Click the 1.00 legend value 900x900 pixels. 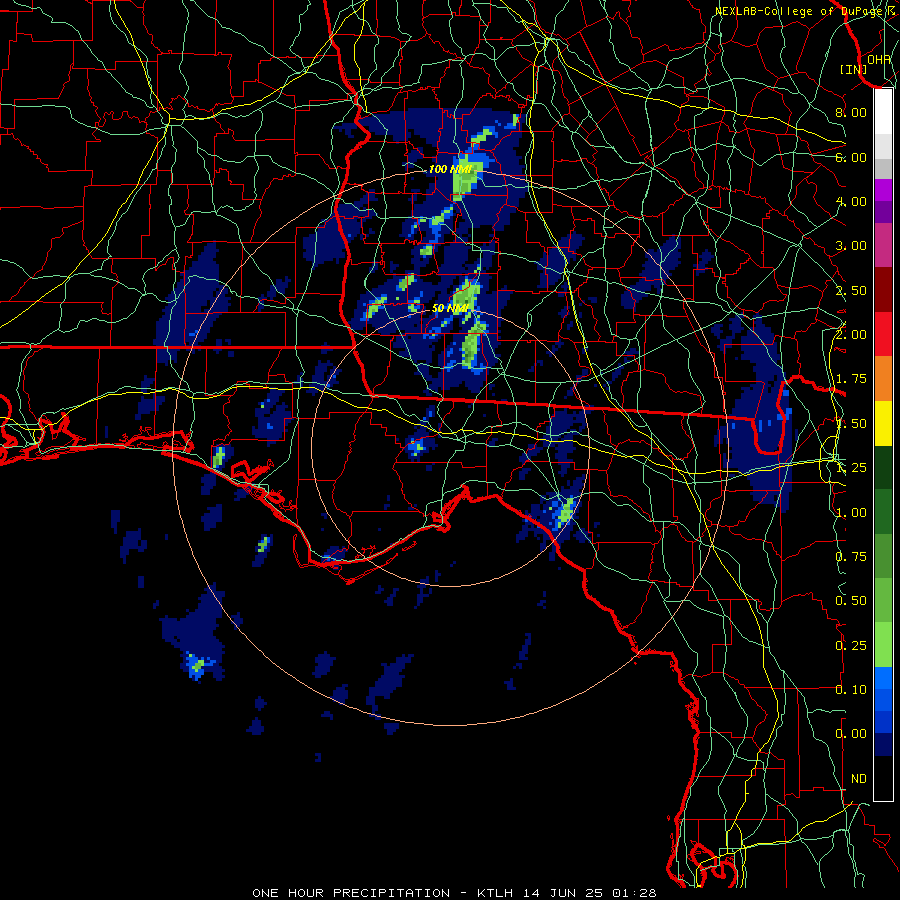pos(851,513)
